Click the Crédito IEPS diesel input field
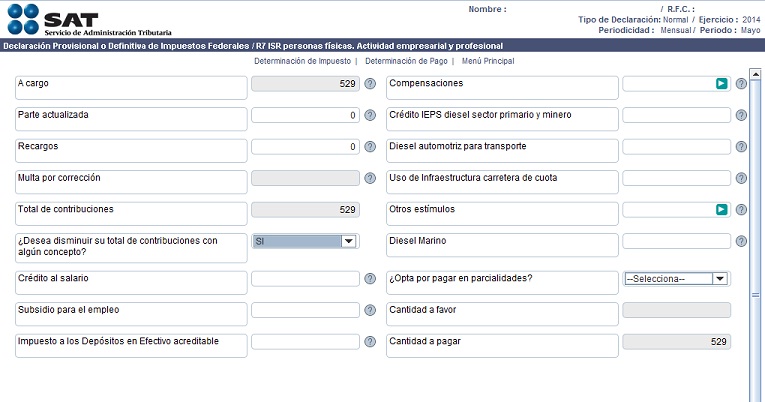Viewport: 765px width, 402px height. (x=676, y=115)
